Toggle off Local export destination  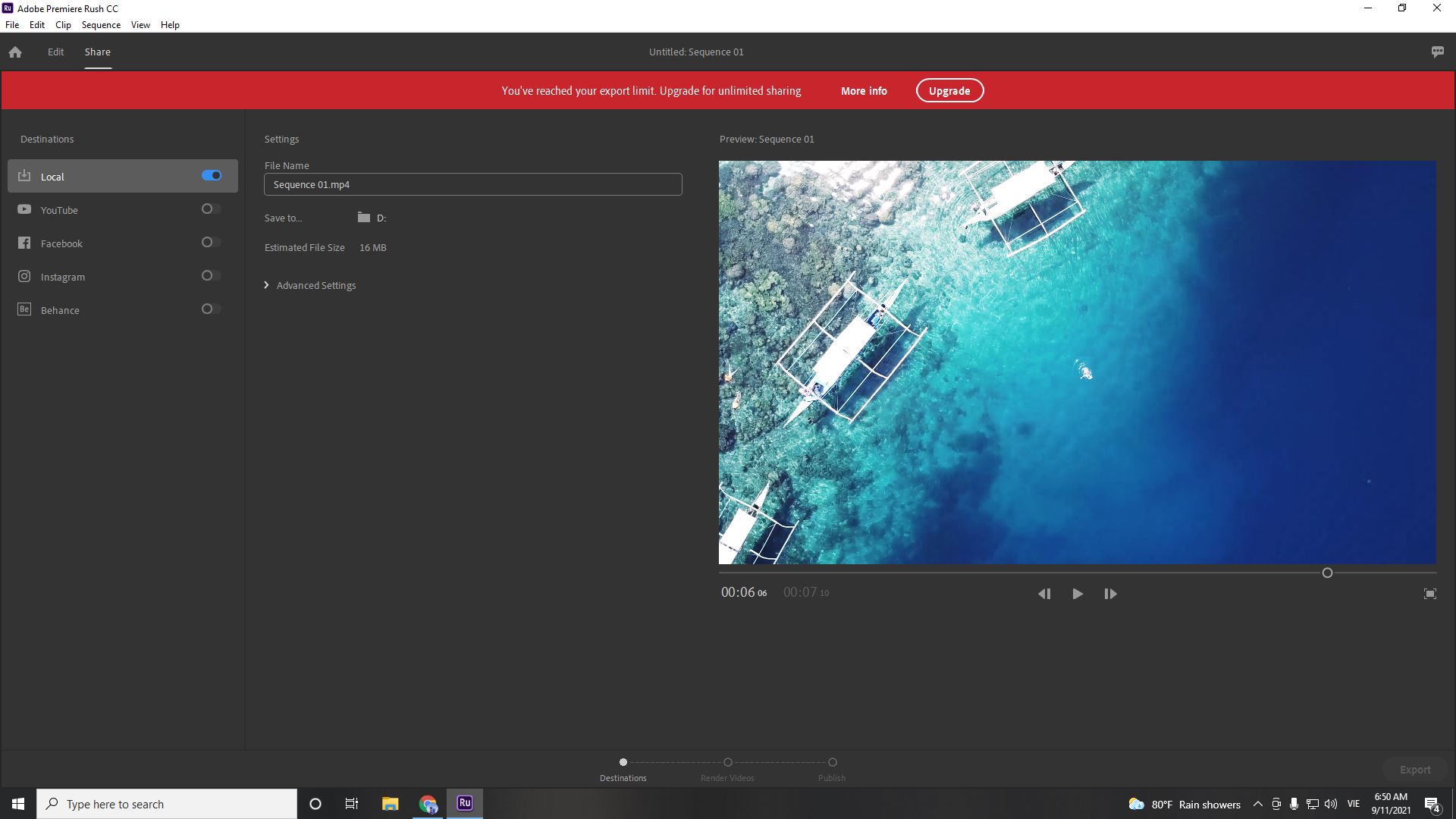click(x=211, y=175)
